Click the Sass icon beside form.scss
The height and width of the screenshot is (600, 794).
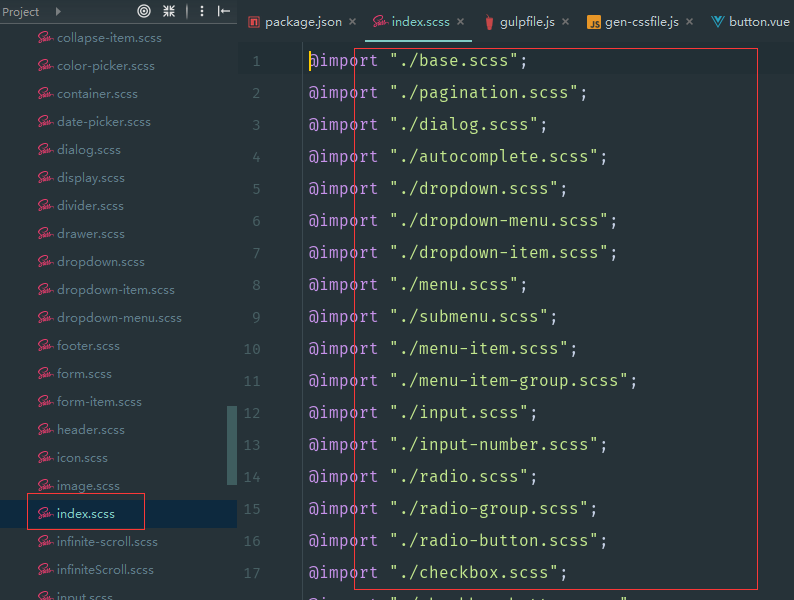(x=46, y=373)
